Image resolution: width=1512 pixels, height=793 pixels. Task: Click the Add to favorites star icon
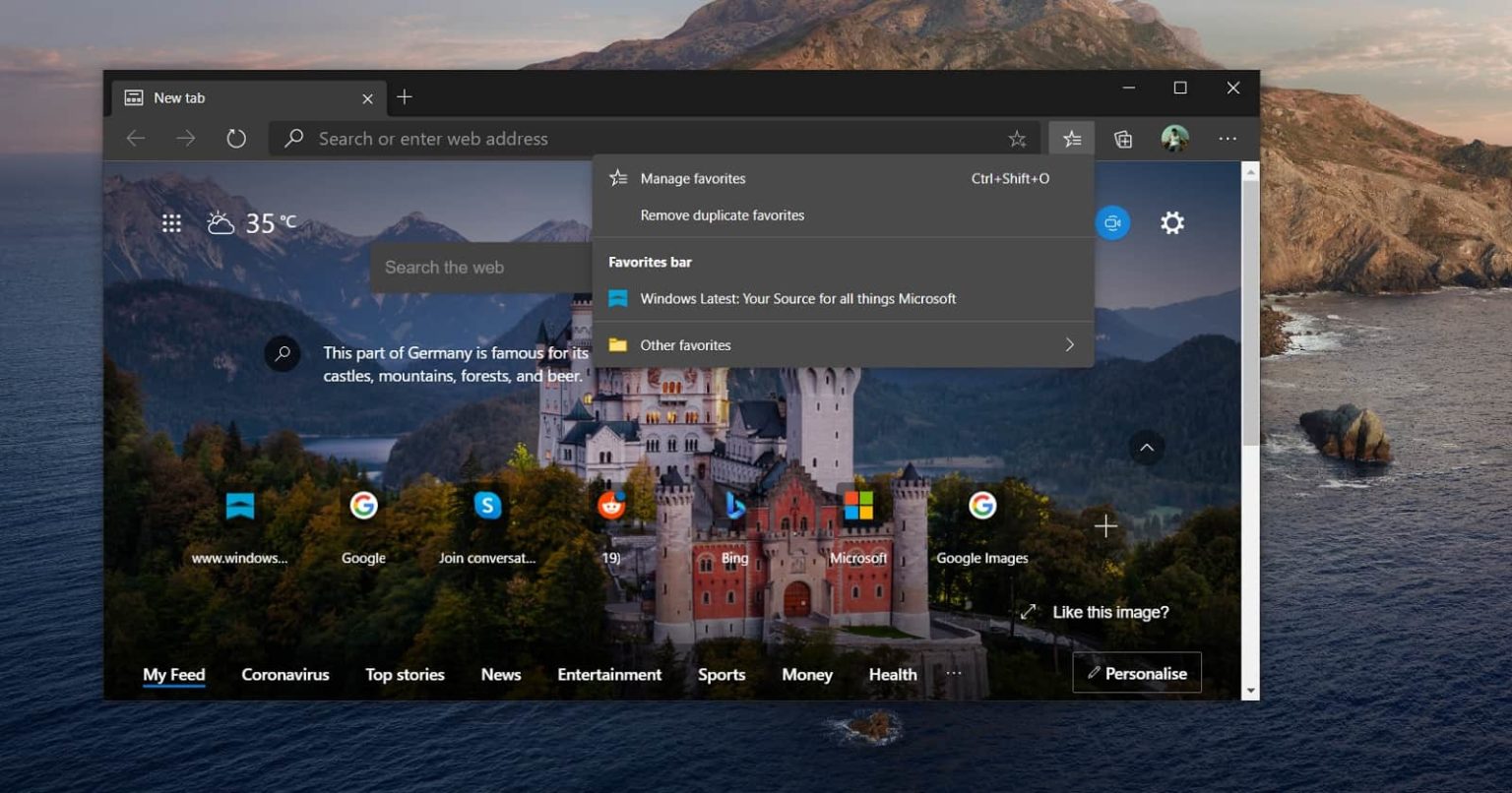tap(1017, 139)
